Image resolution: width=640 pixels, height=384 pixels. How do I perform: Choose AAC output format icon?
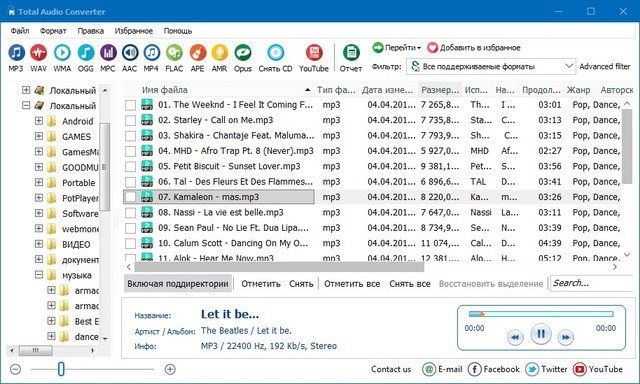pos(130,53)
